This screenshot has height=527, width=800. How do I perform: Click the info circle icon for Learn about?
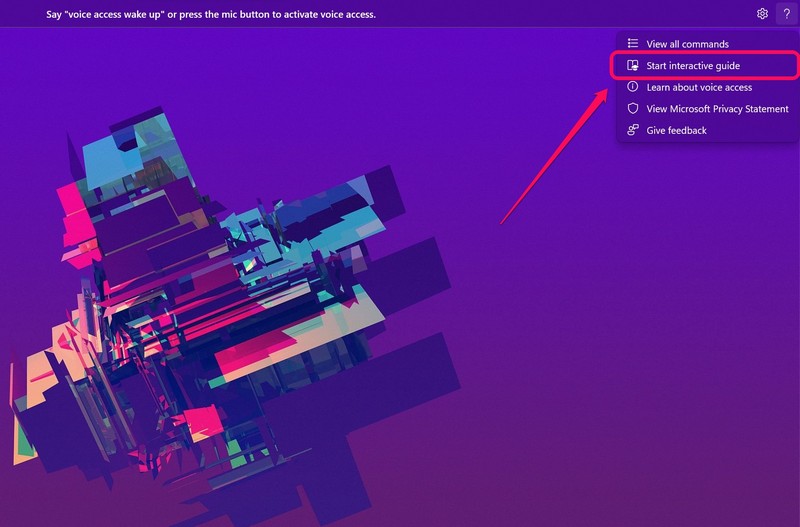(632, 87)
